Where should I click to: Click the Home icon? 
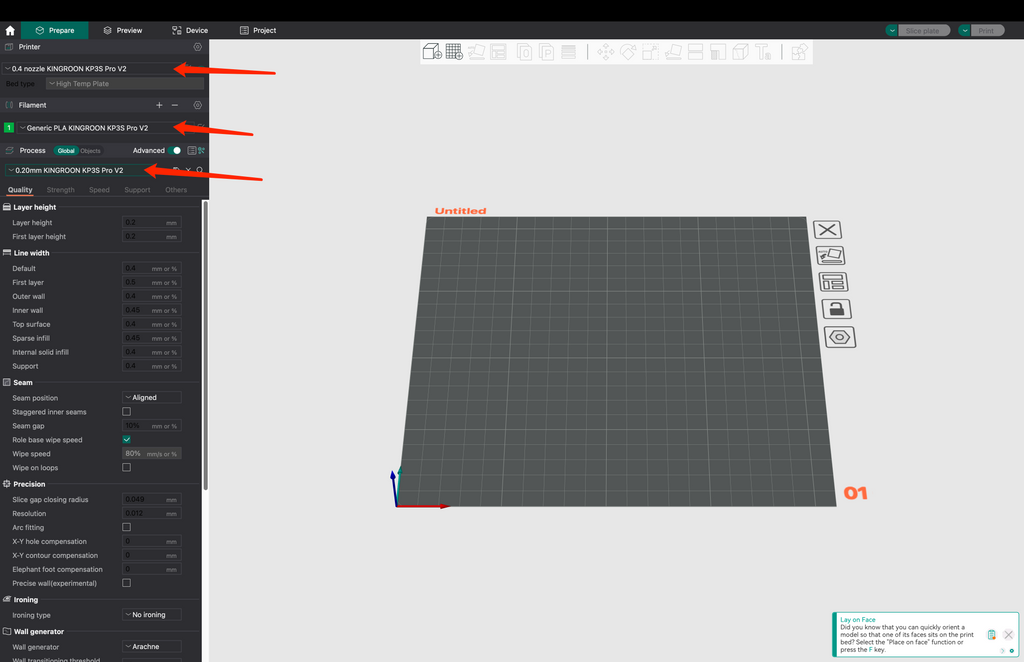point(10,31)
